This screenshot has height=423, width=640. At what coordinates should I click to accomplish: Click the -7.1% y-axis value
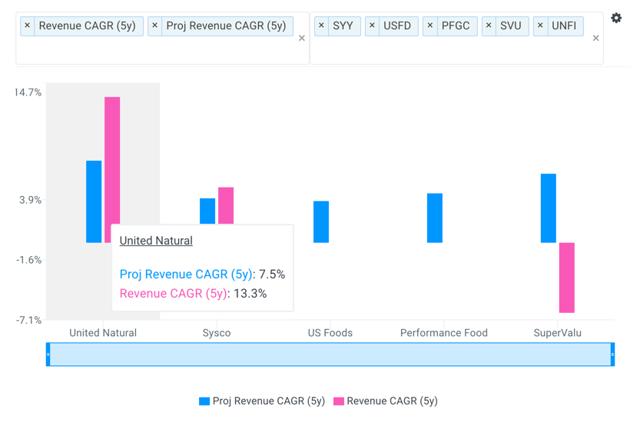(x=29, y=320)
